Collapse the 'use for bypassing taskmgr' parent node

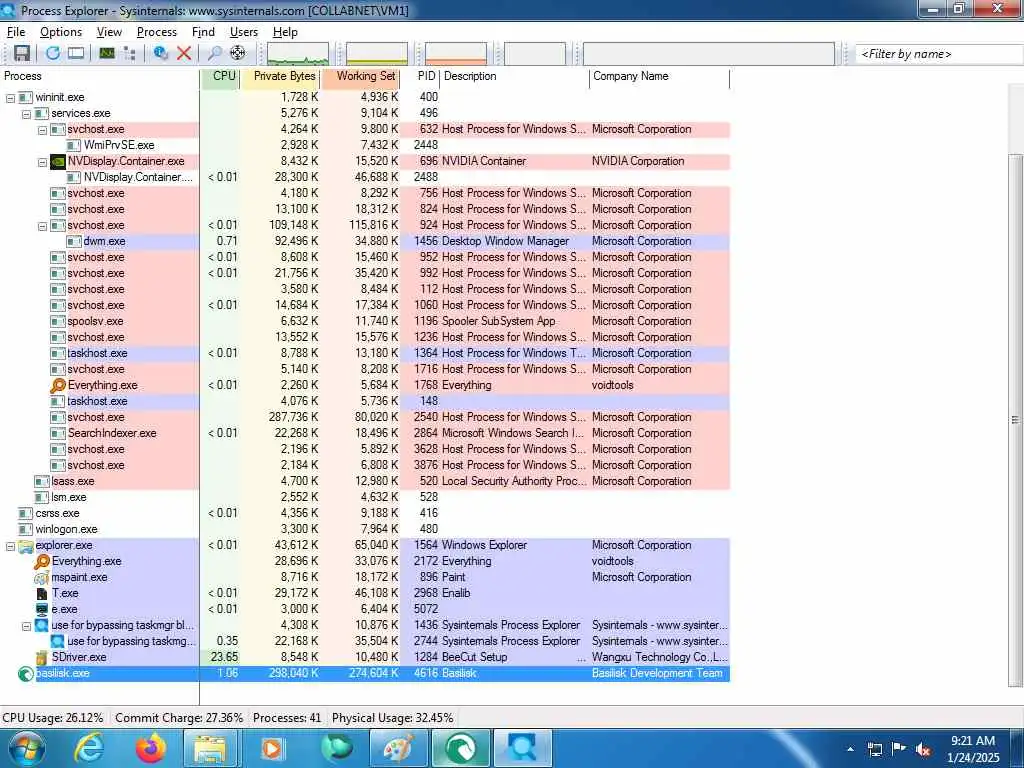pos(26,626)
